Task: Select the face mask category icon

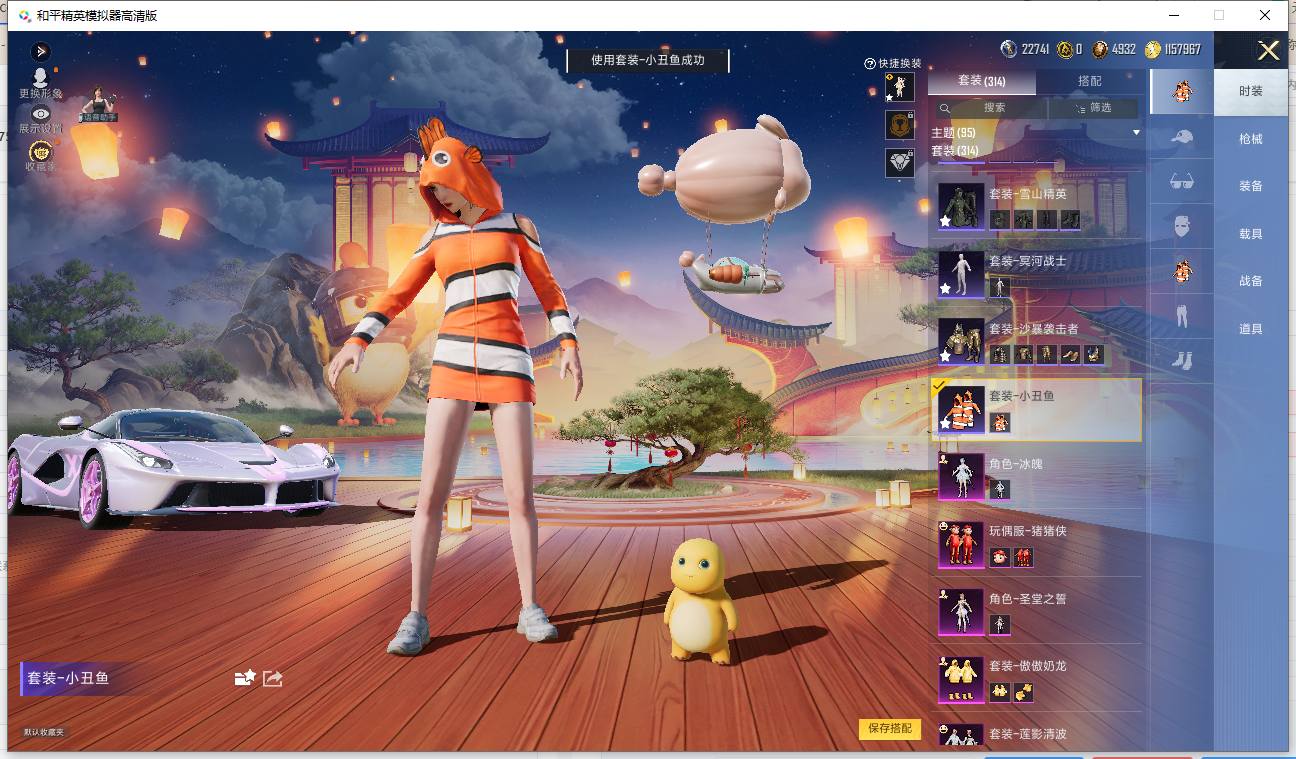Action: (1182, 226)
